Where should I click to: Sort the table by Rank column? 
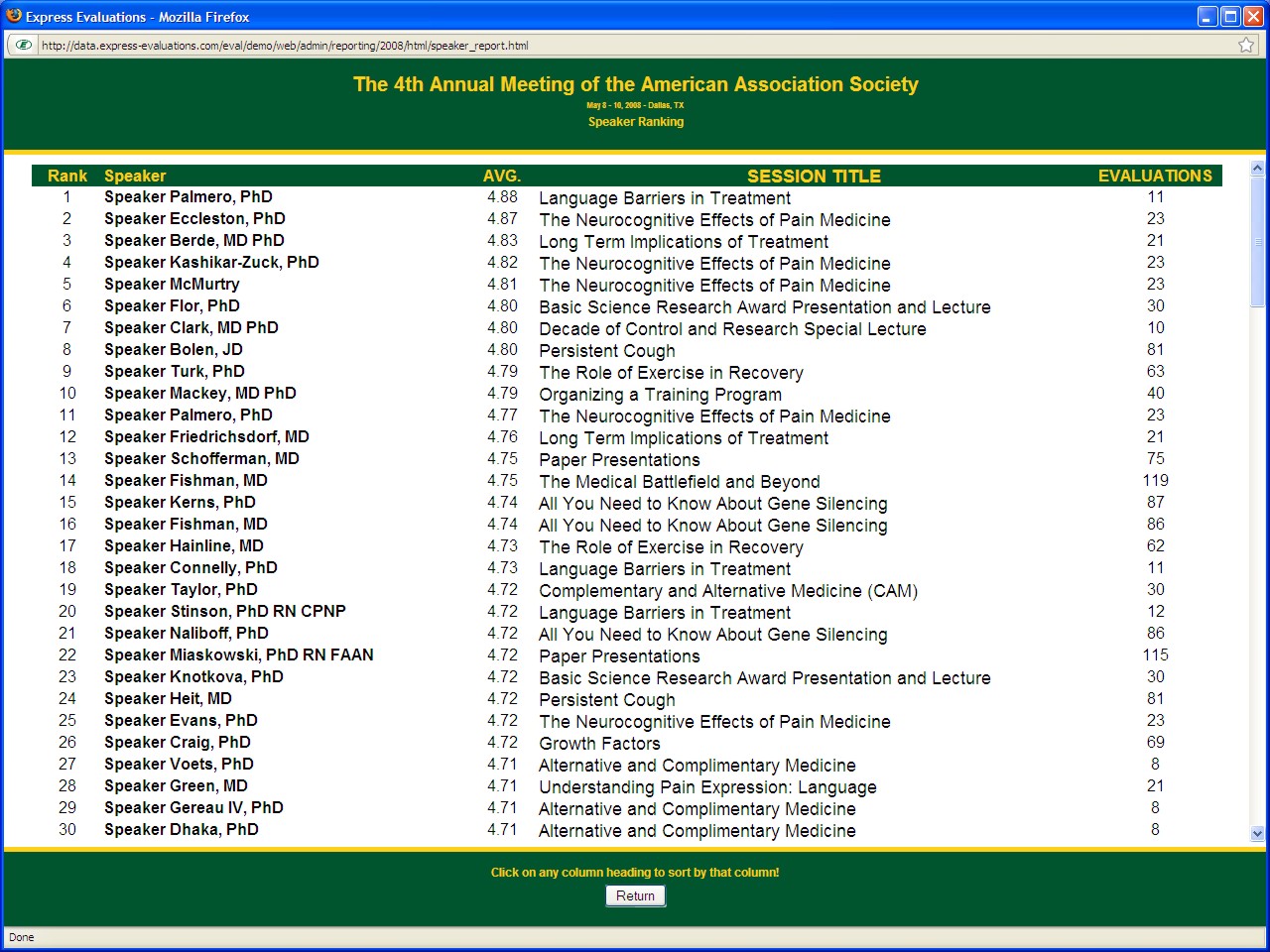click(67, 176)
